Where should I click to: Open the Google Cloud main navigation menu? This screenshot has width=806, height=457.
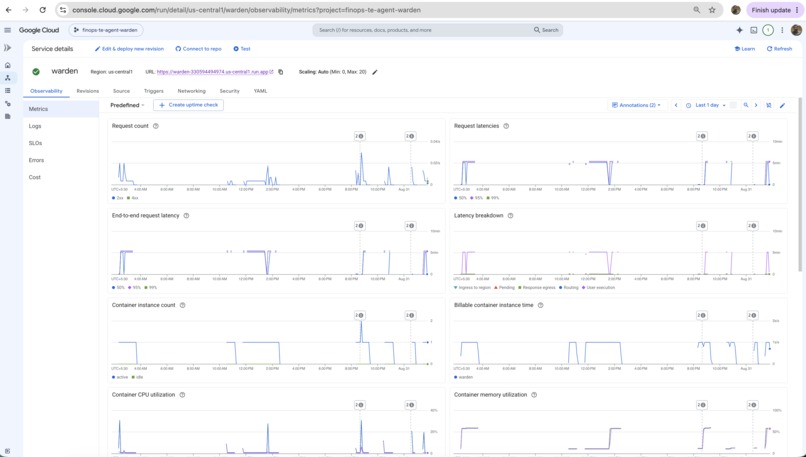point(7,30)
